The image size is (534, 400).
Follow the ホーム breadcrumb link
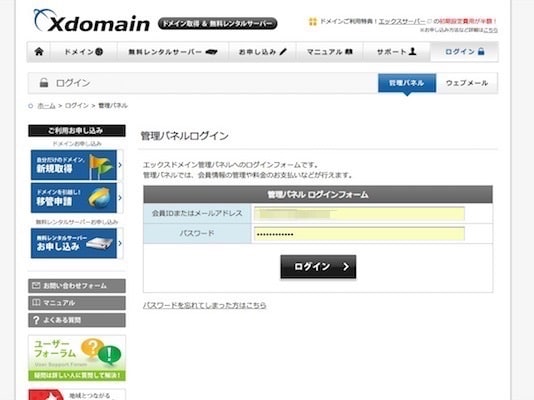tap(46, 106)
